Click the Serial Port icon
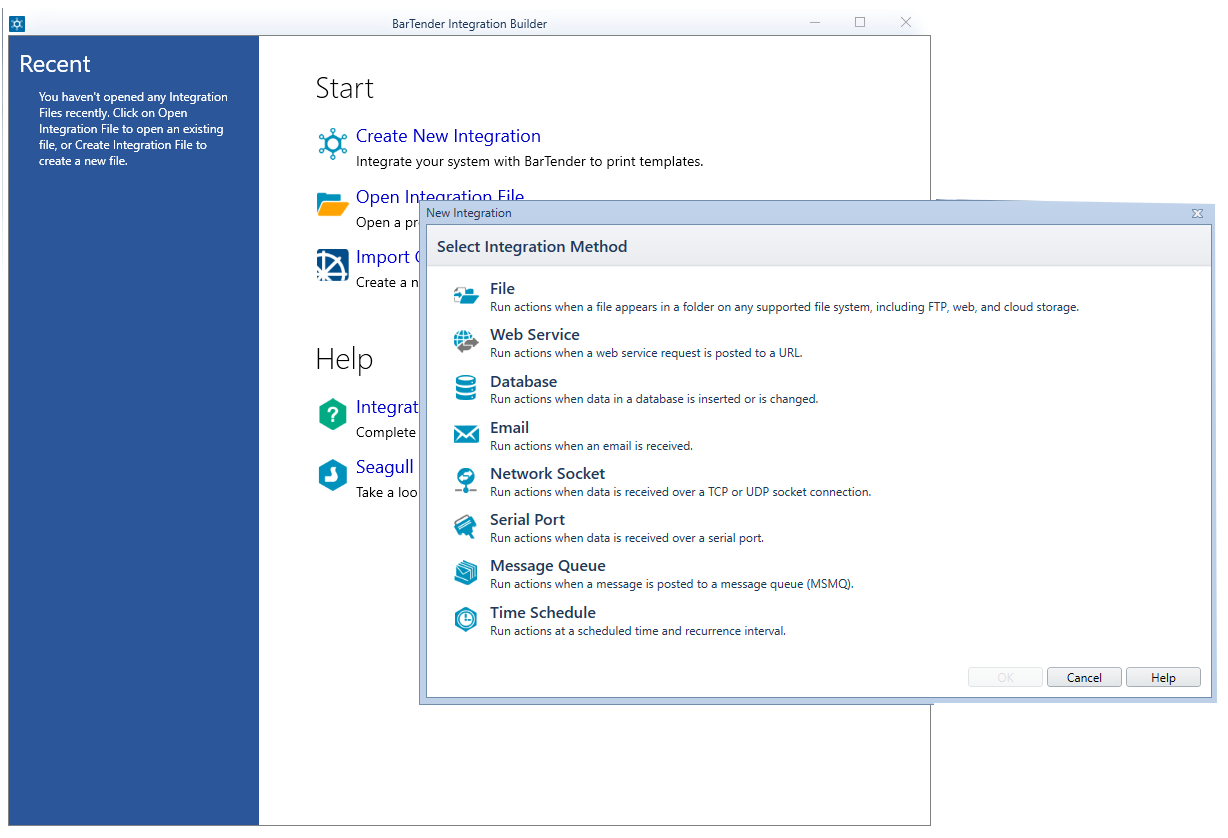This screenshot has height=838, width=1228. (466, 527)
